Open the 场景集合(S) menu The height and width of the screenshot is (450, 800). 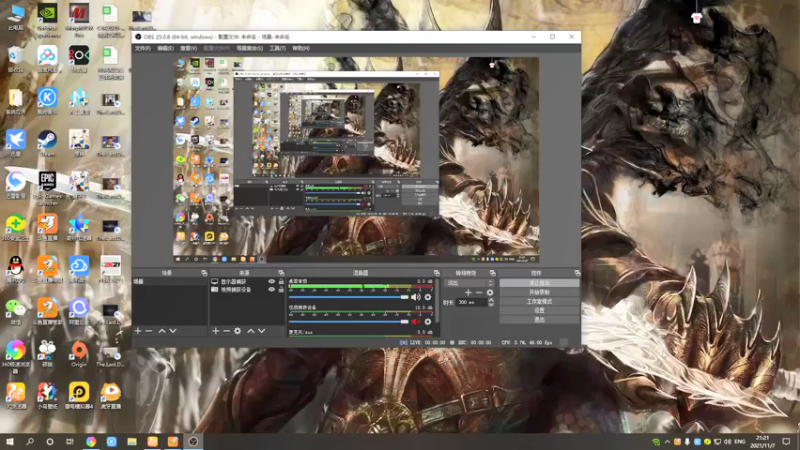point(249,48)
